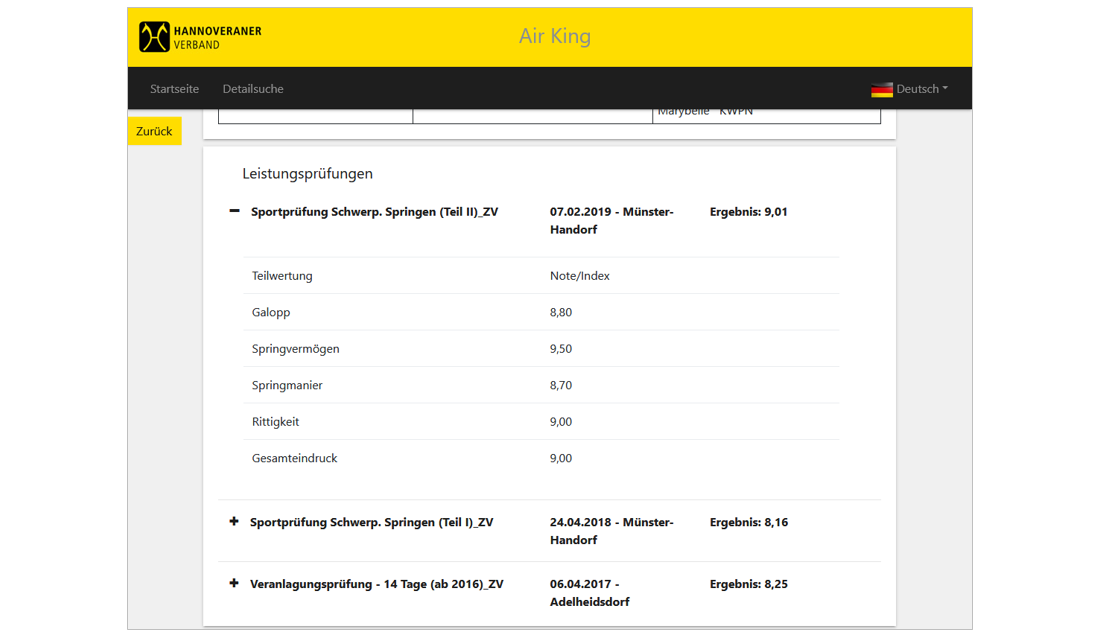Click the Rittigkeit score 9,00
1096x633 pixels.
(x=561, y=421)
